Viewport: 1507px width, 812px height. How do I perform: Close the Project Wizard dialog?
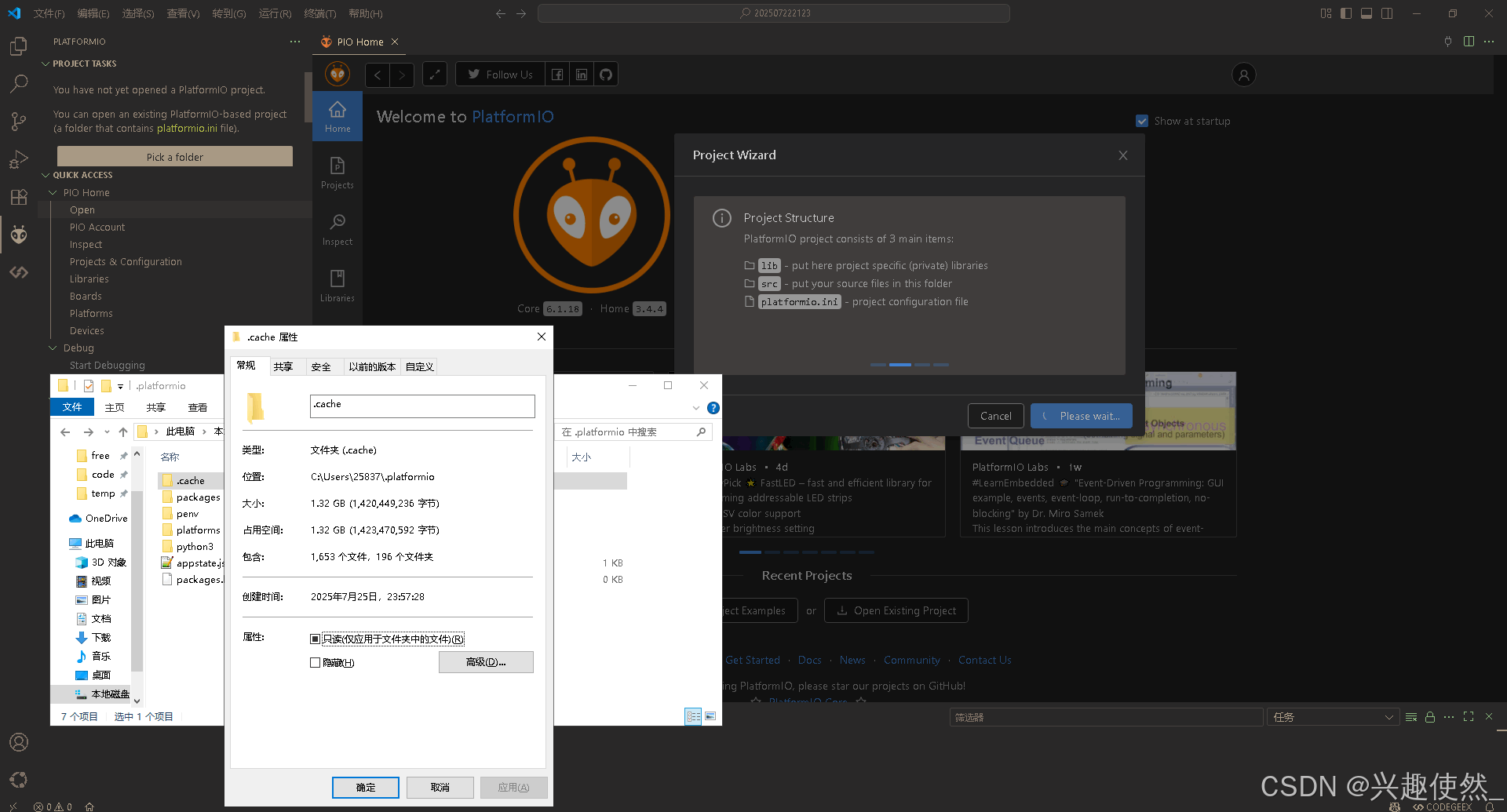1123,155
